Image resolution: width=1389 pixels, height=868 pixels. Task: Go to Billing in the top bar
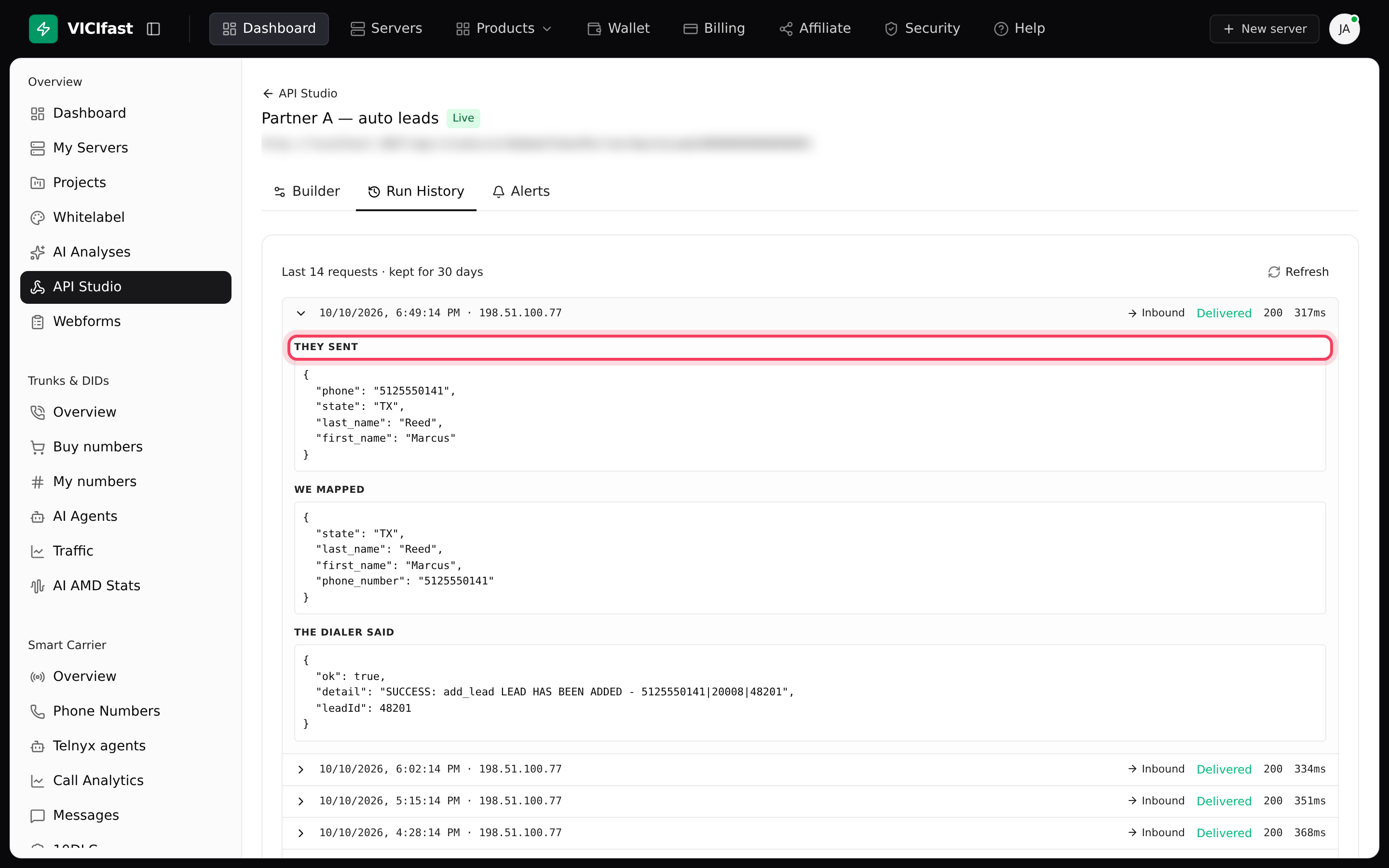tap(714, 29)
